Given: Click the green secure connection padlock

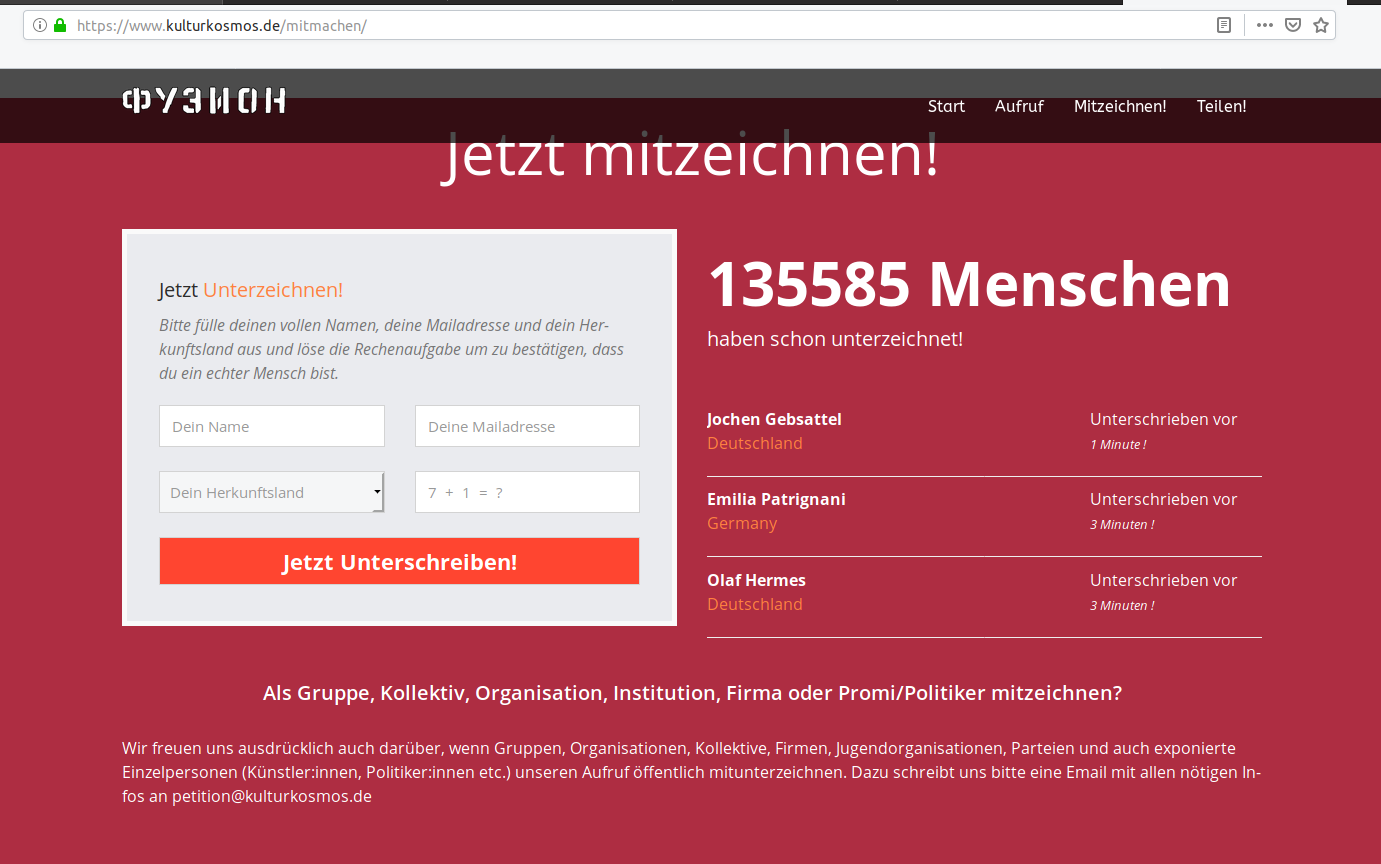Looking at the screenshot, I should [x=60, y=25].
